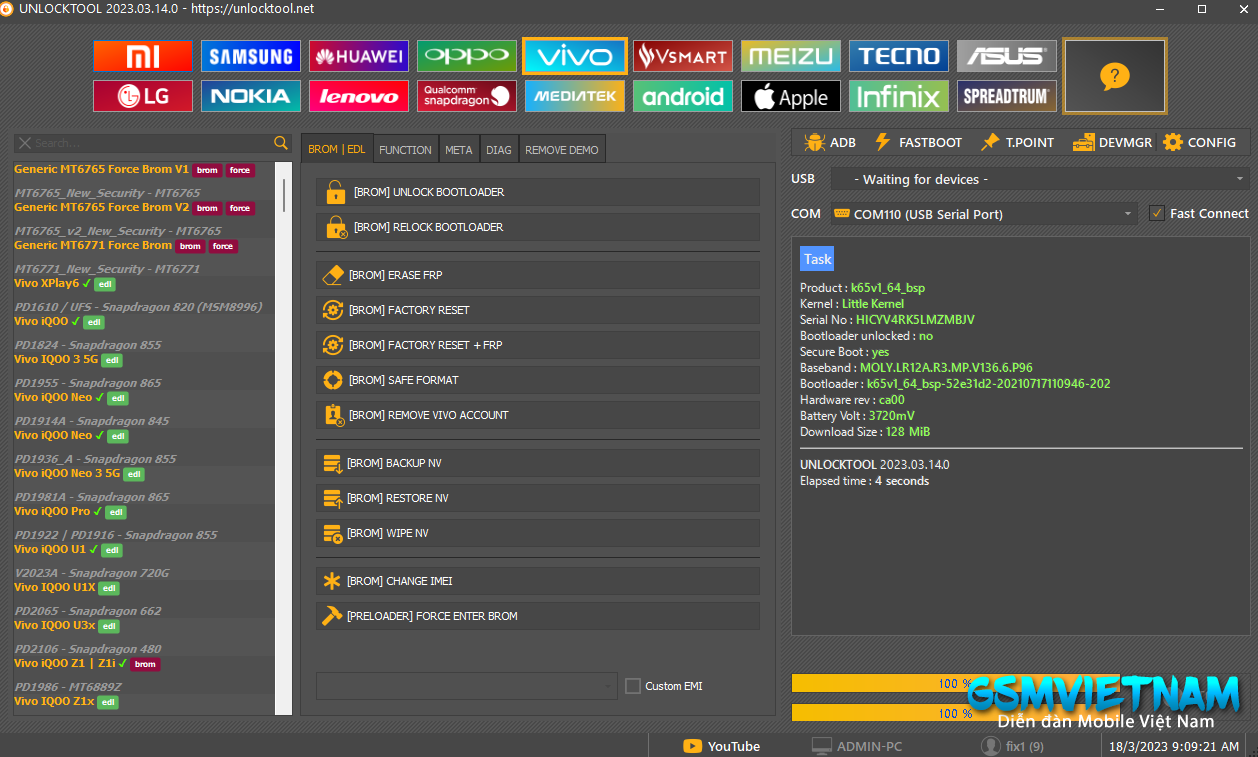Image resolution: width=1258 pixels, height=757 pixels.
Task: Click [BROM] CHANGE IMEI
Action: point(538,581)
